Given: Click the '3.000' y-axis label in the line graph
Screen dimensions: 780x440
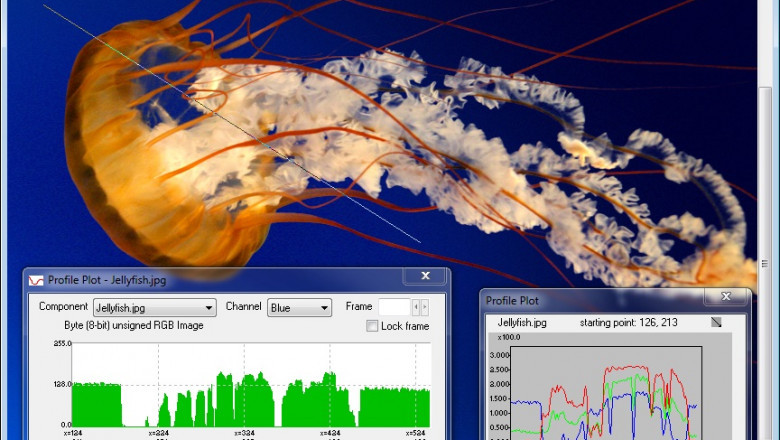Looking at the screenshot, I should (x=499, y=355).
